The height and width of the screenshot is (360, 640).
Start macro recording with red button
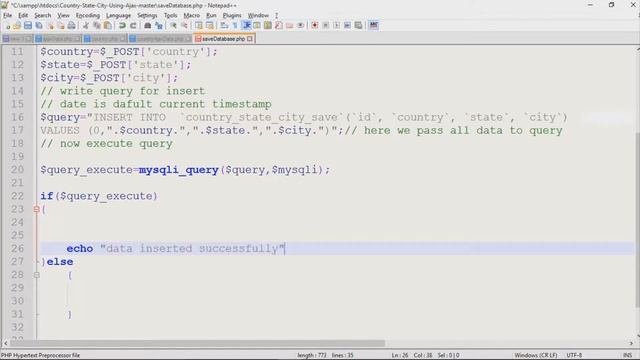[314, 25]
